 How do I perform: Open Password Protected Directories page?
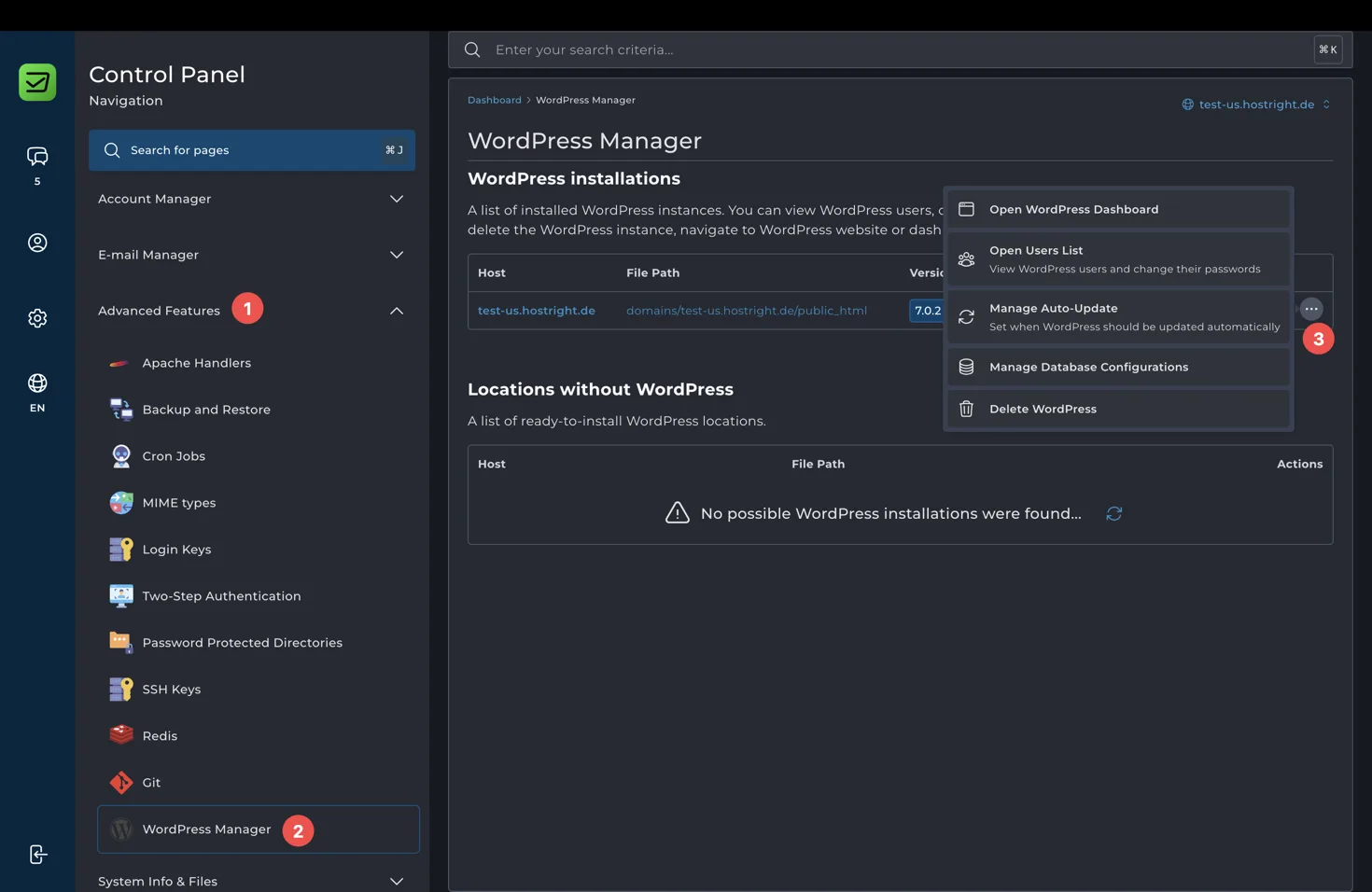(x=243, y=643)
